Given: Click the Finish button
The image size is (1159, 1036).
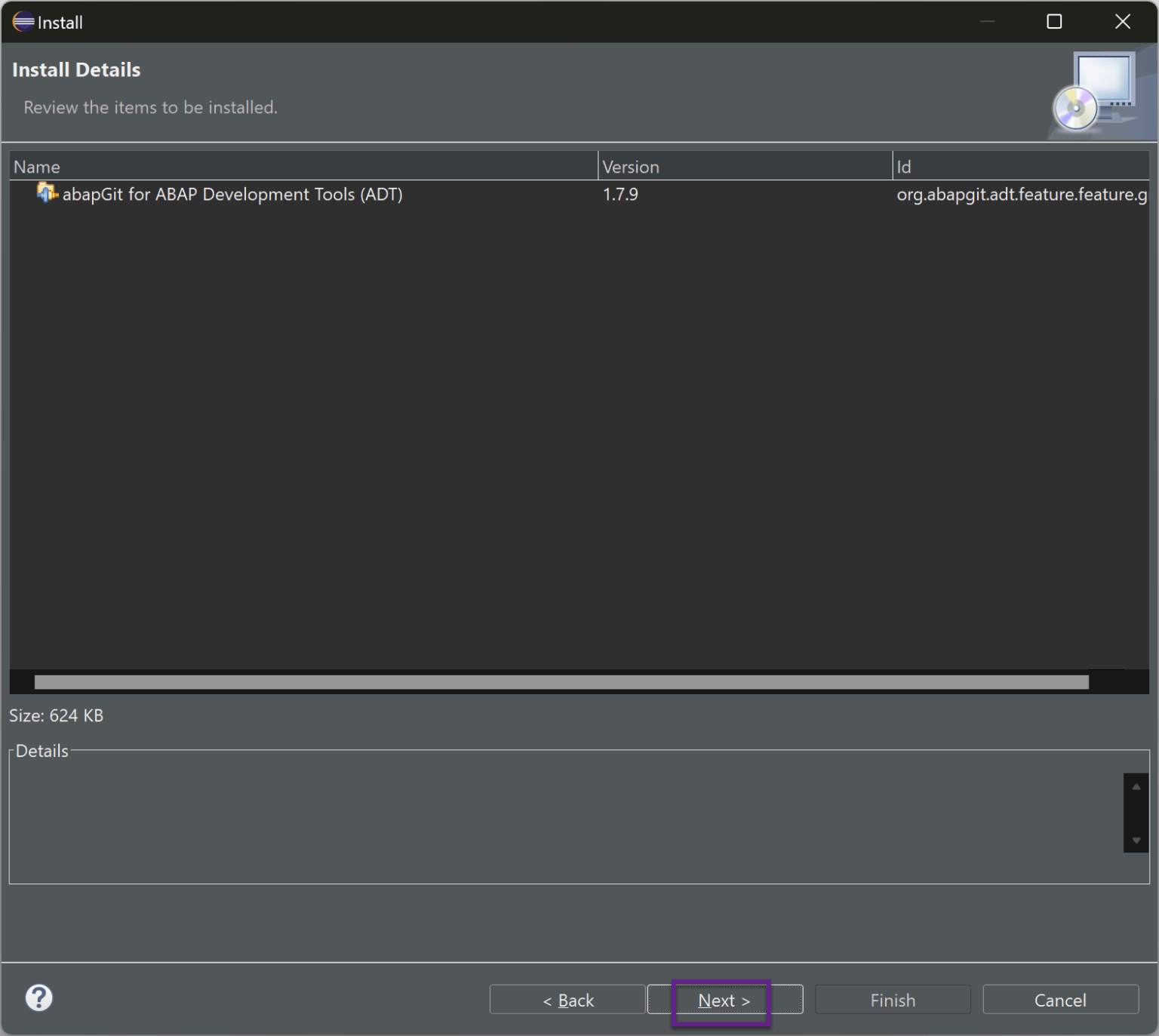Looking at the screenshot, I should (892, 999).
